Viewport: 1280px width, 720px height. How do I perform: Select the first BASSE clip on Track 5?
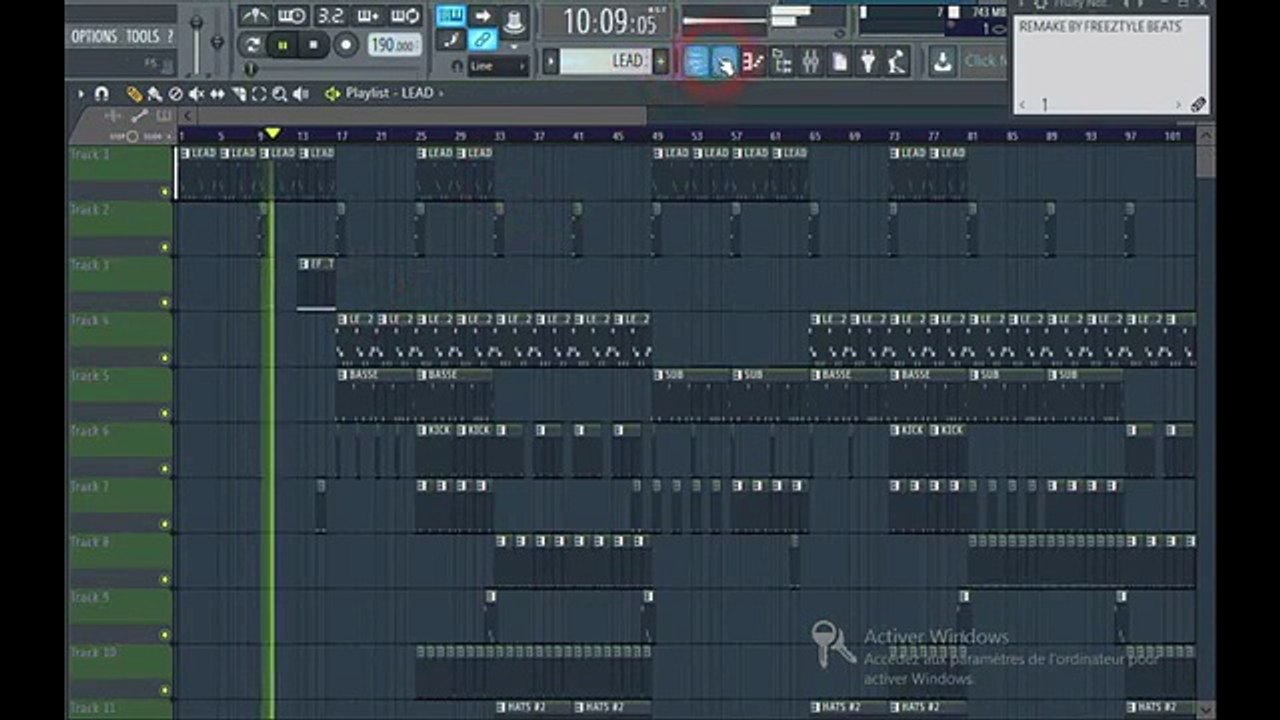(375, 395)
